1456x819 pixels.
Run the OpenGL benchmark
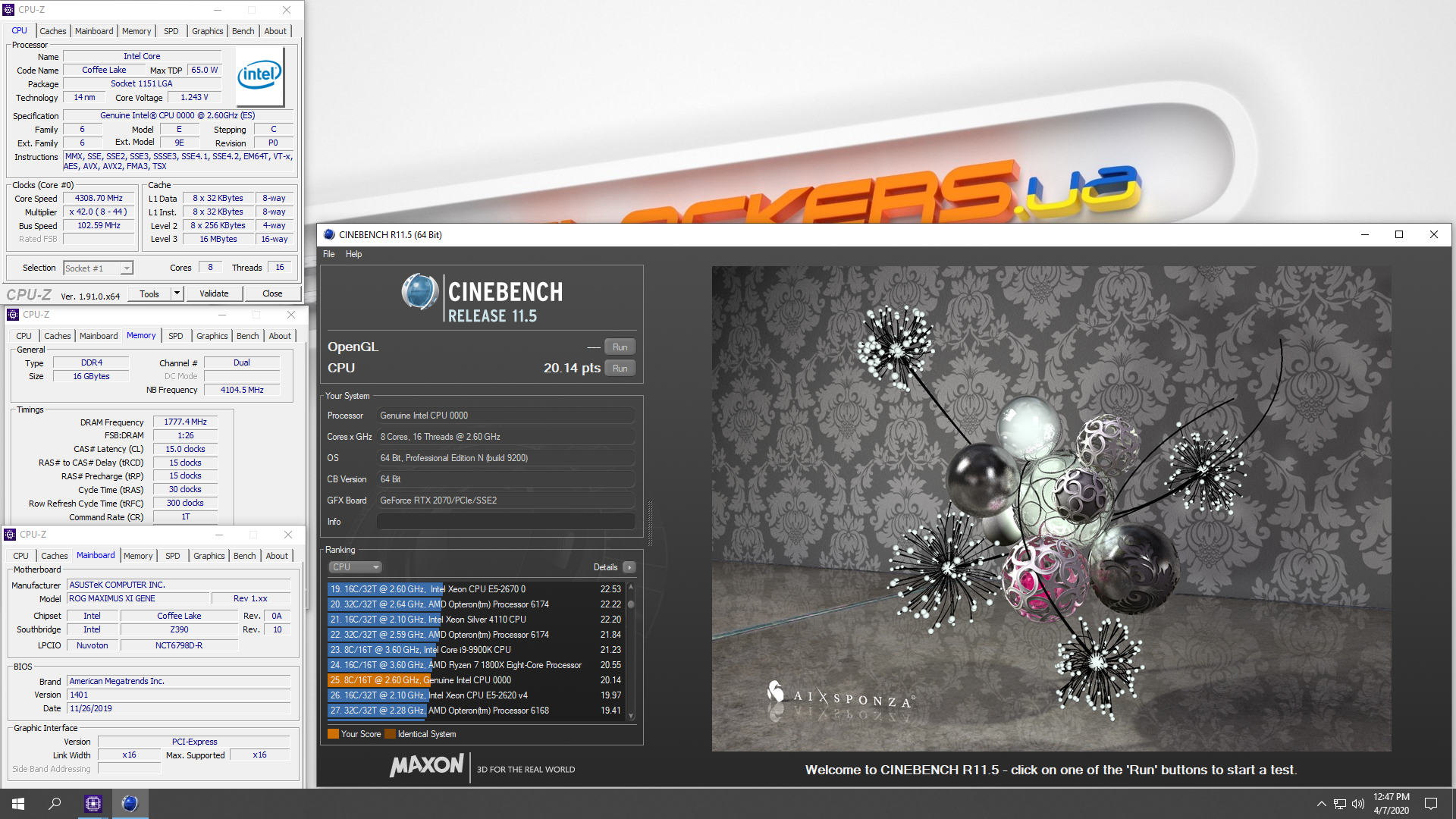(620, 347)
